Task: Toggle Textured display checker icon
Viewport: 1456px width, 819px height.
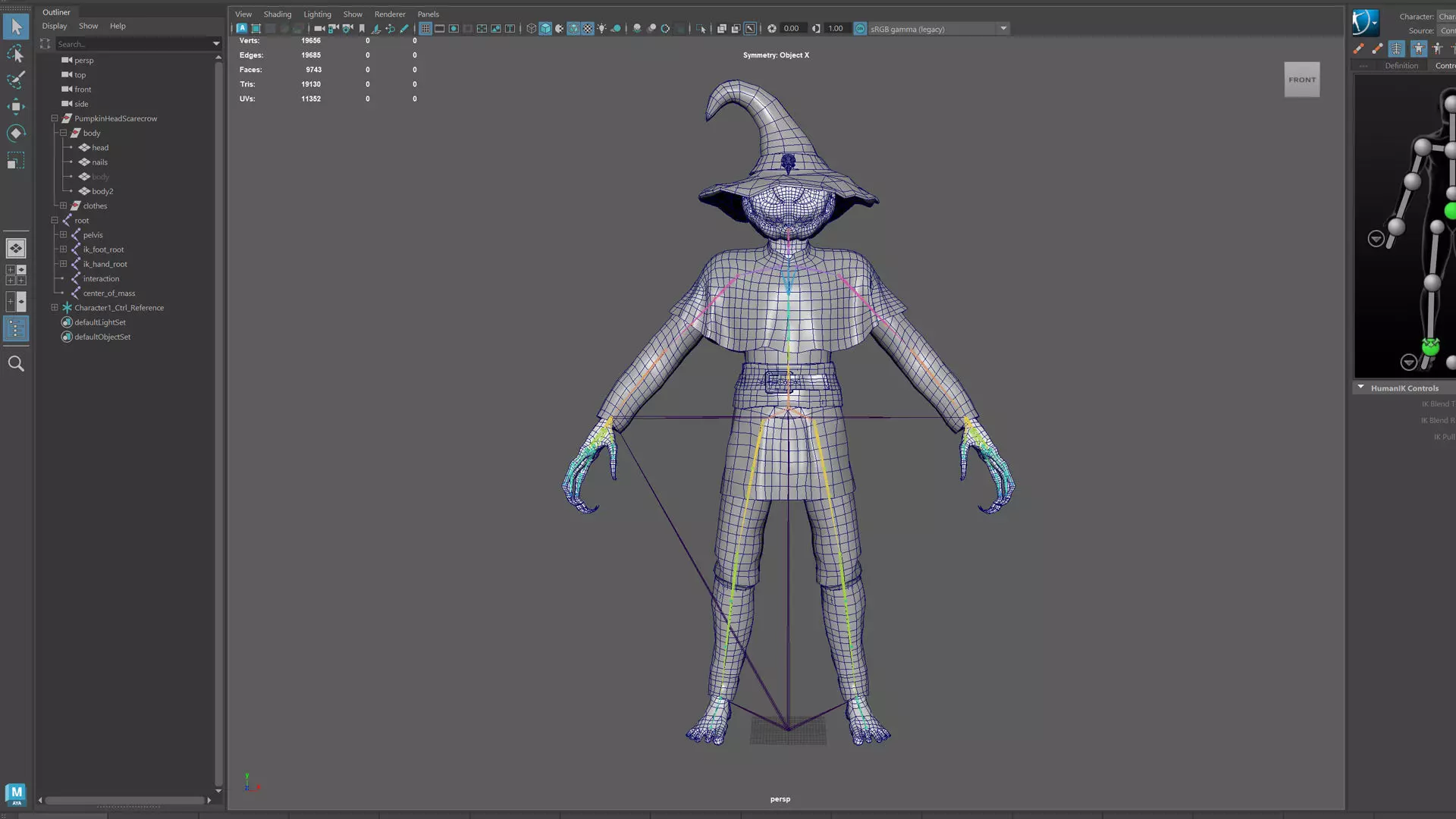Action: pos(588,29)
